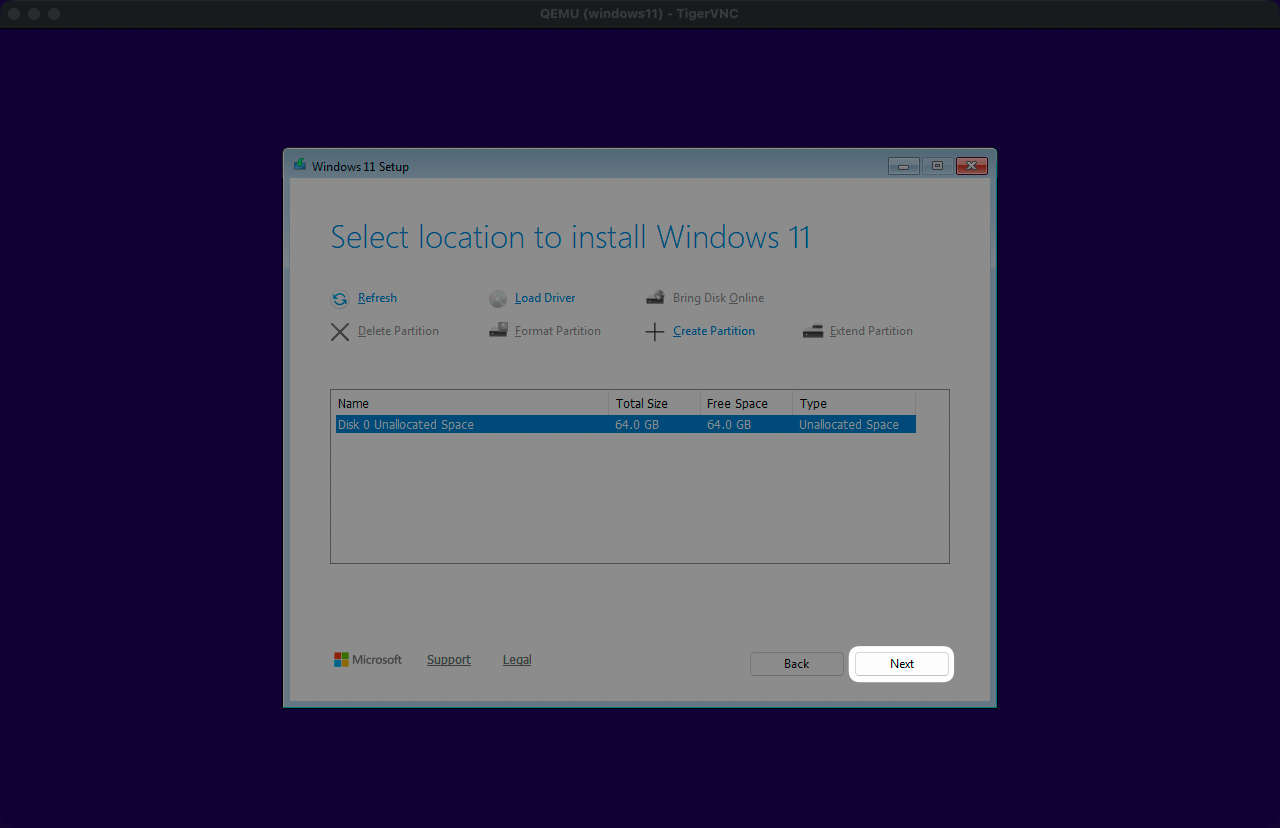
Task: Open the Support link
Action: pos(449,660)
